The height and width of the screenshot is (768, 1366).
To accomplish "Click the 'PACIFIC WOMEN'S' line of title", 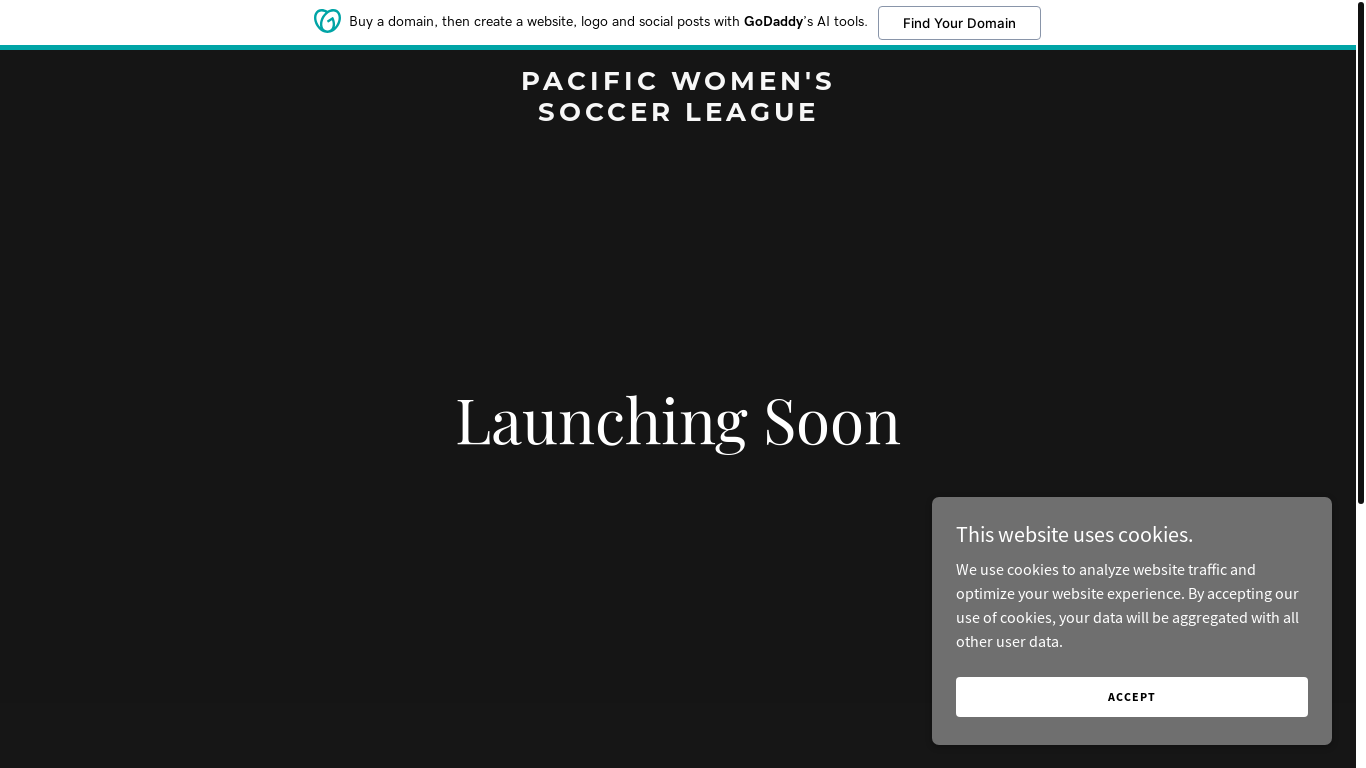I will (678, 81).
